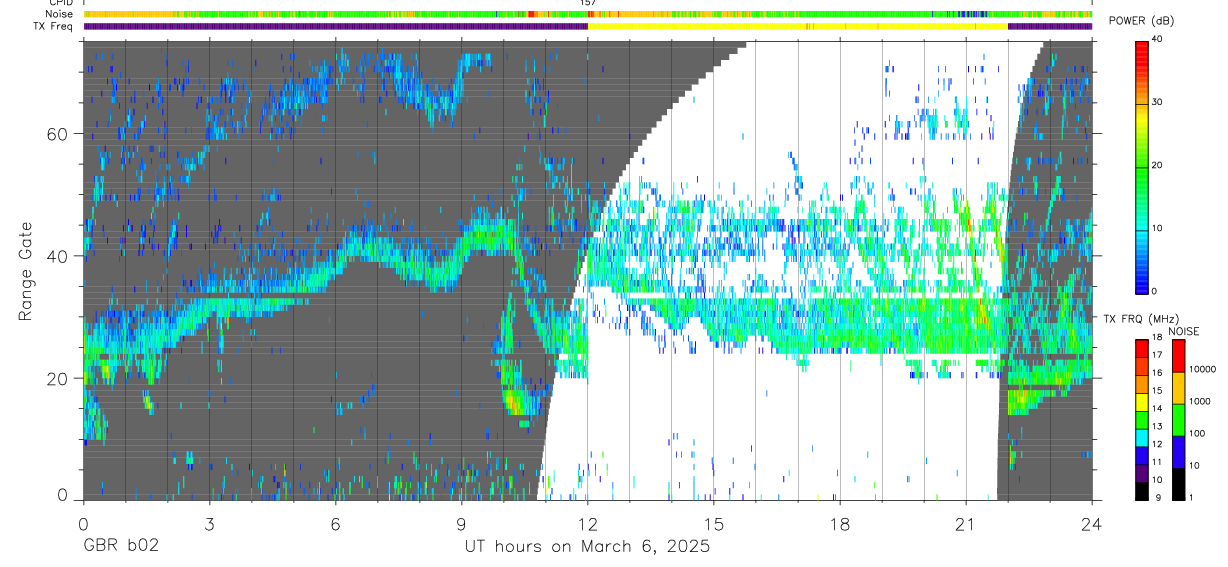Screen dimensions: 1228x567
Task: Click the 17 tick on TX FRQ legend
Action: click(x=1156, y=356)
